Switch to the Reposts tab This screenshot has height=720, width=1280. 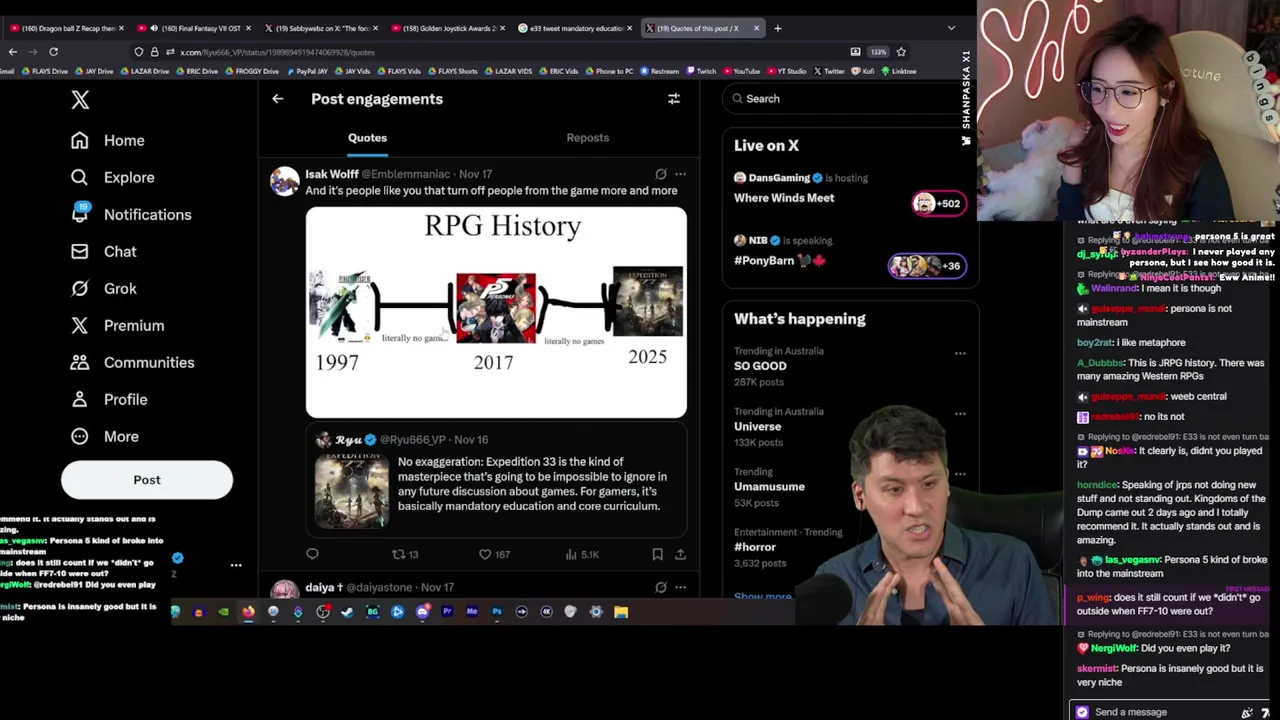(588, 138)
